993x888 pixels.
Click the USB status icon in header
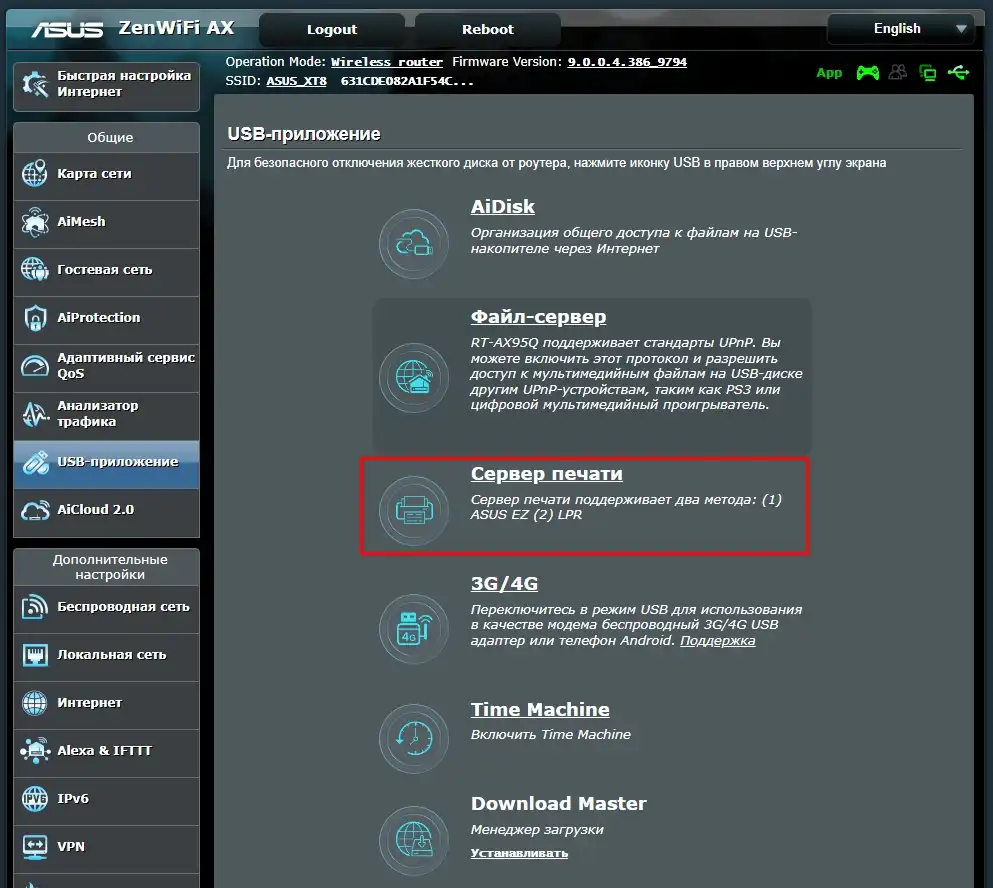[959, 73]
